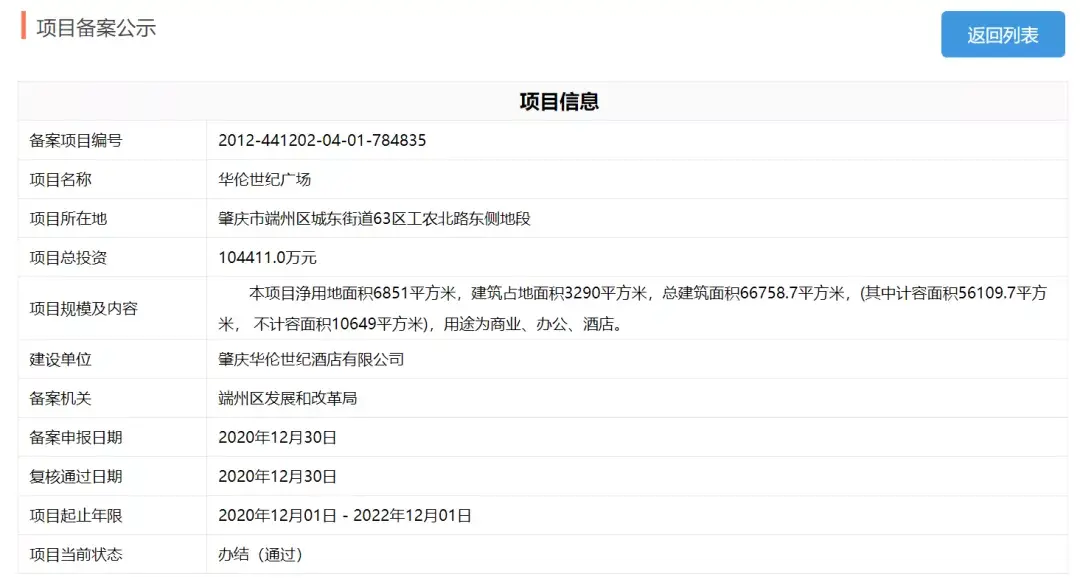Click the project scale description paragraph
1080x585 pixels.
tap(632, 309)
